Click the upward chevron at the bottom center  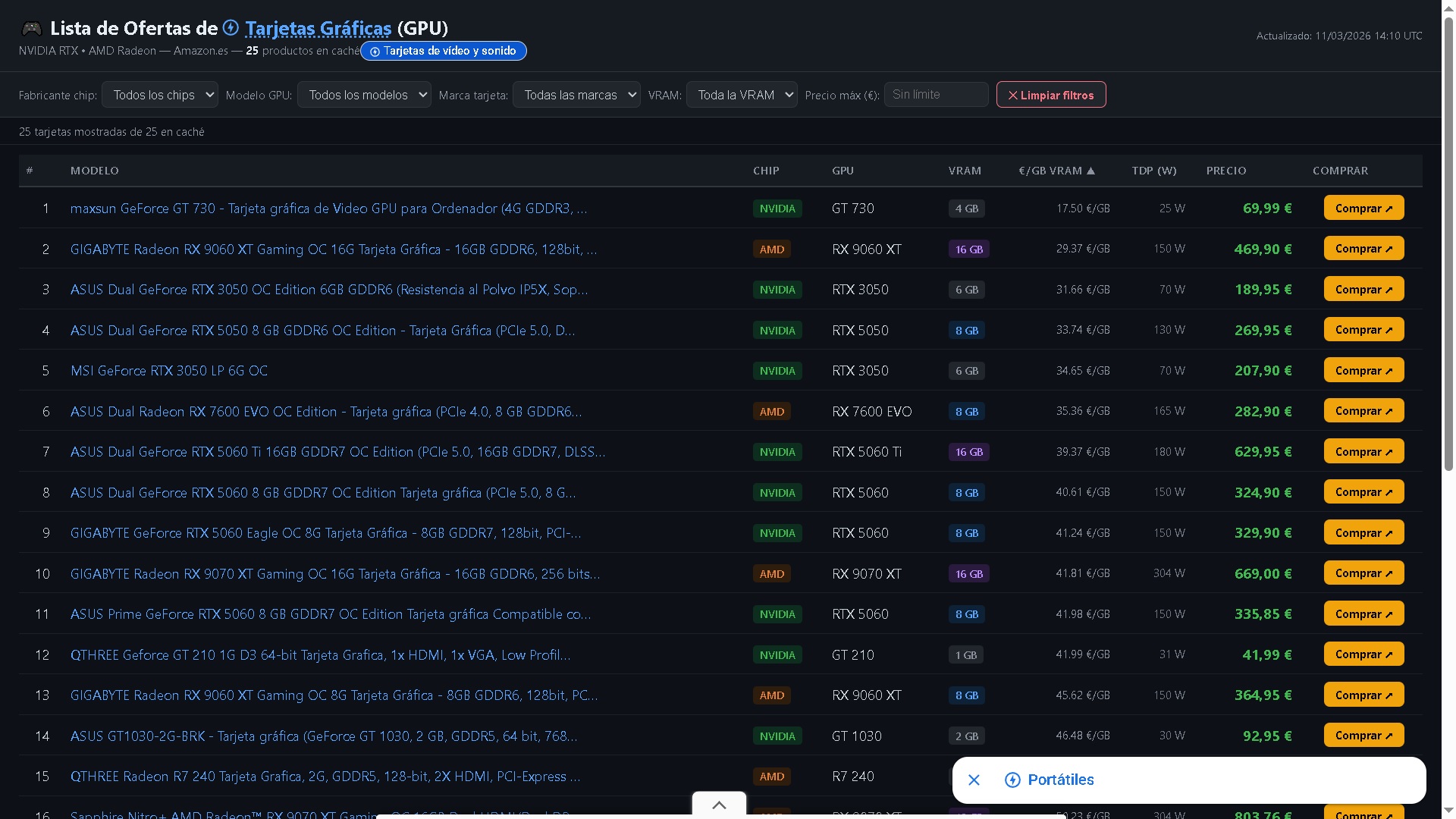click(x=719, y=805)
